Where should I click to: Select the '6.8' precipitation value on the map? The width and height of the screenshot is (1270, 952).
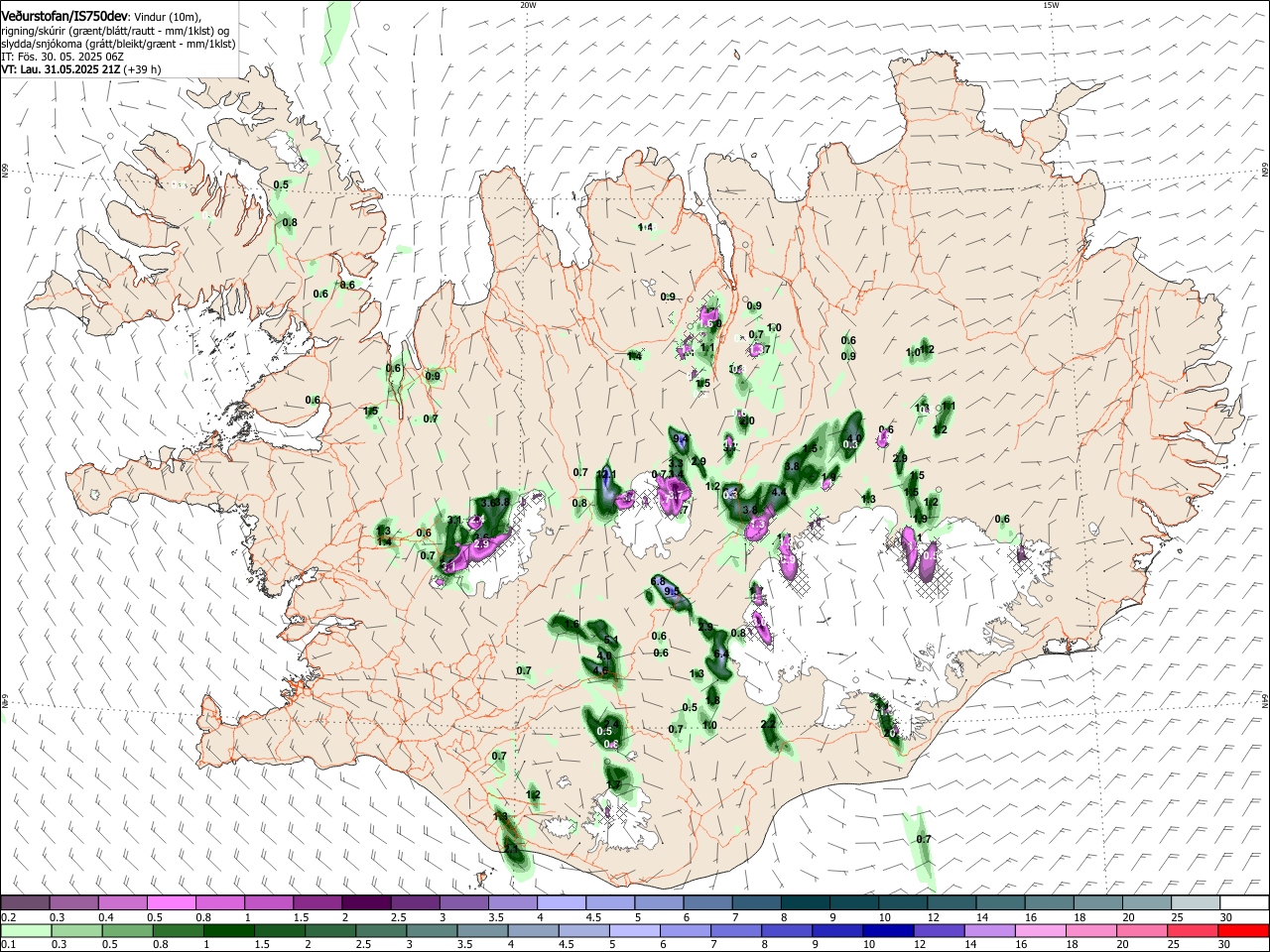pyautogui.click(x=658, y=581)
